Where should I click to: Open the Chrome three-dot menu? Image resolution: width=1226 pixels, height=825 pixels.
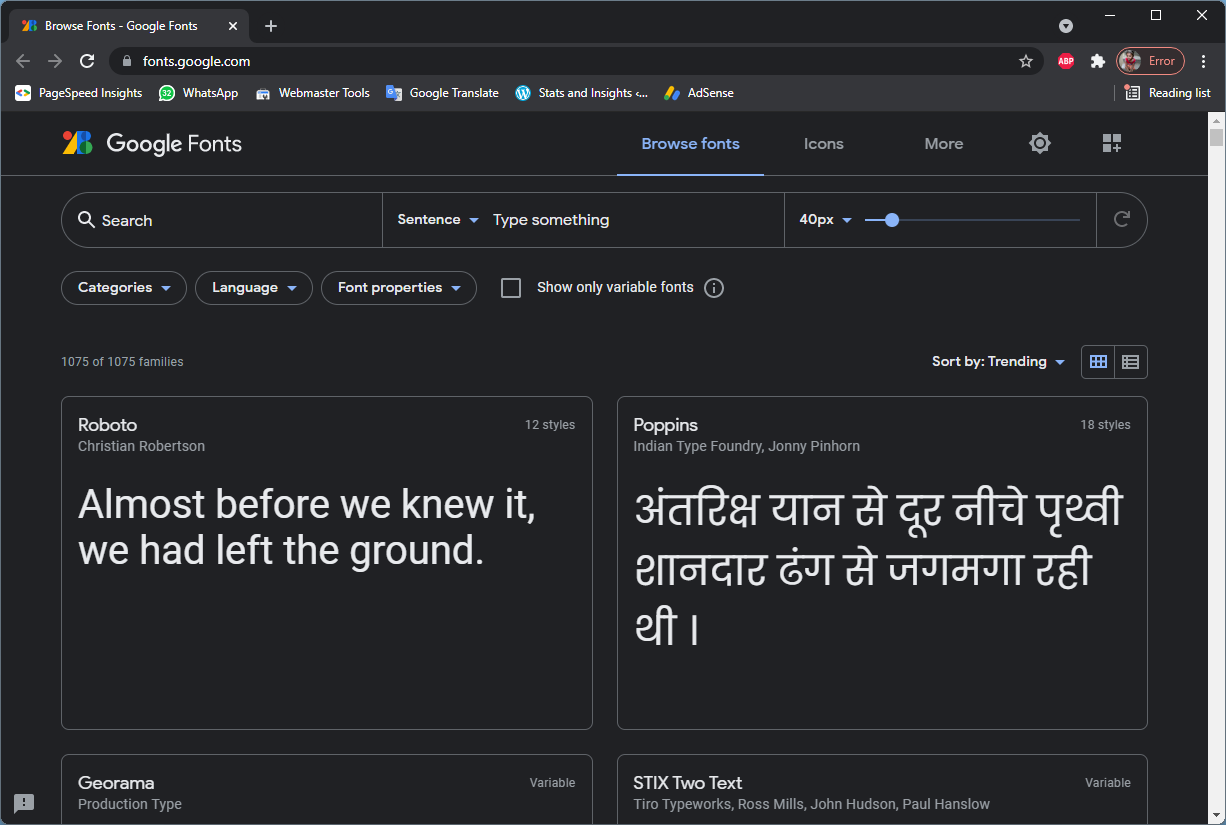pos(1204,61)
